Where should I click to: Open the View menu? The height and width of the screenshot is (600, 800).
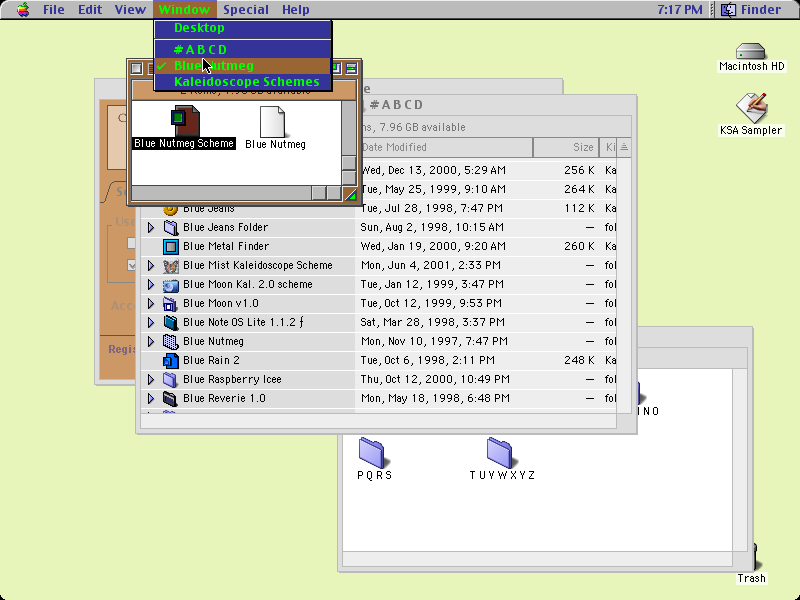(x=130, y=9)
